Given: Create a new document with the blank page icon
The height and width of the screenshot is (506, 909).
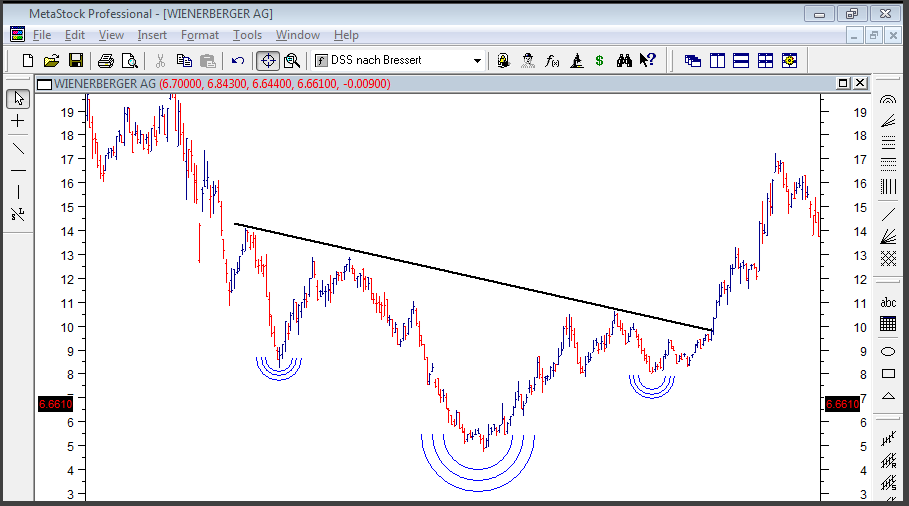Looking at the screenshot, I should (27, 60).
